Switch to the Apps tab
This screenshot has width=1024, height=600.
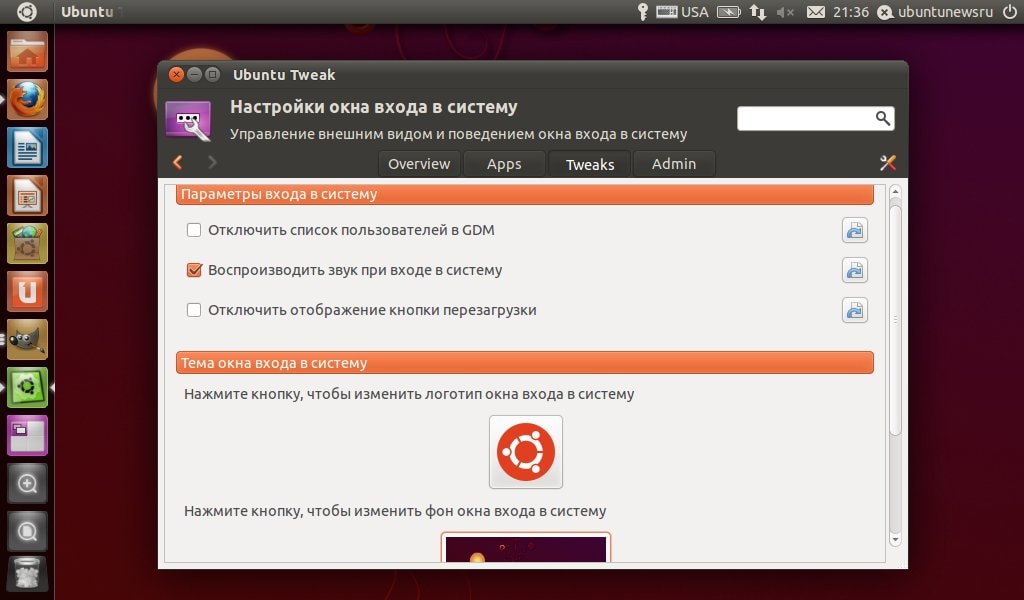(x=504, y=164)
